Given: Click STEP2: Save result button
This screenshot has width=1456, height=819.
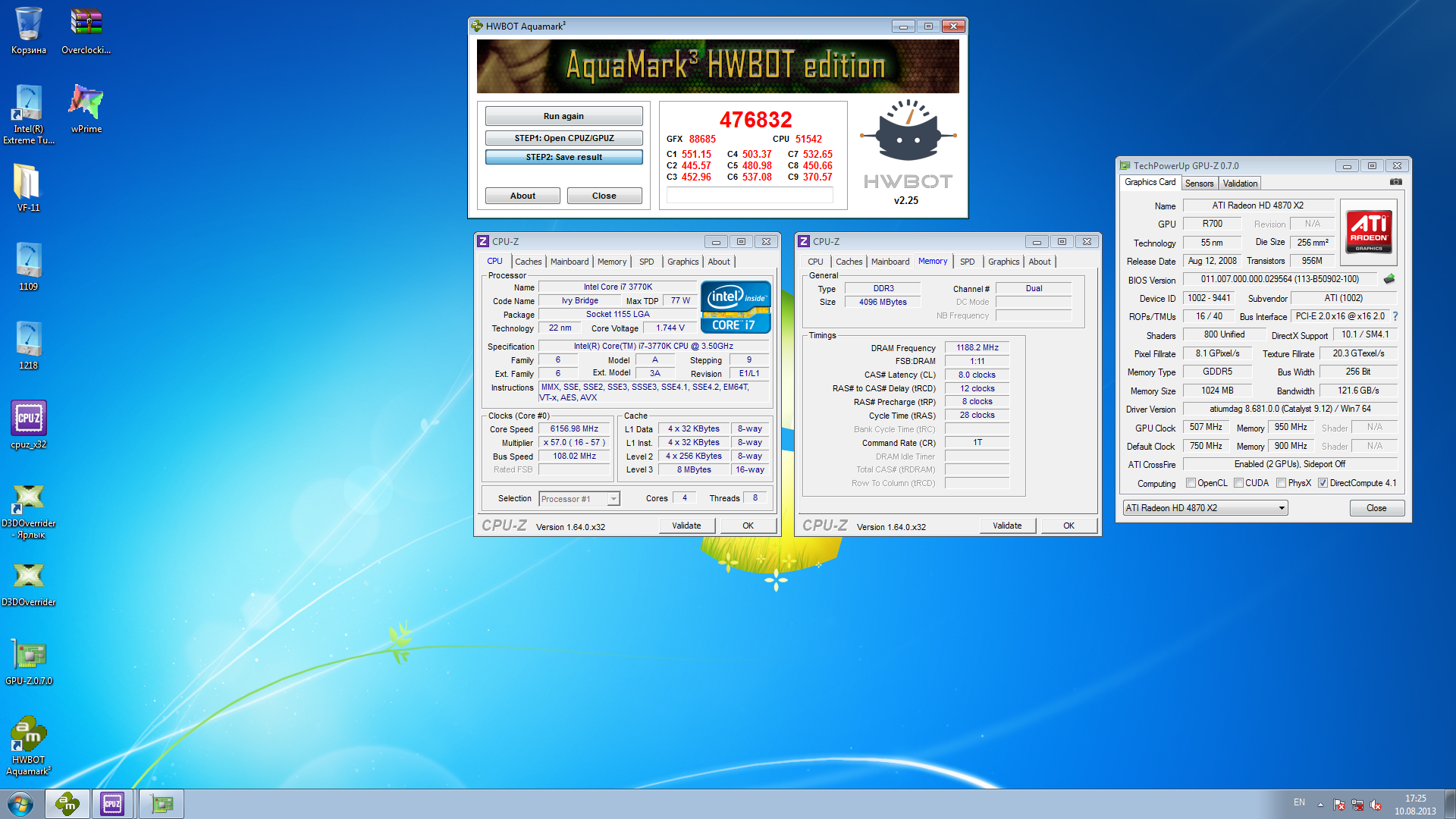Looking at the screenshot, I should pos(563,157).
